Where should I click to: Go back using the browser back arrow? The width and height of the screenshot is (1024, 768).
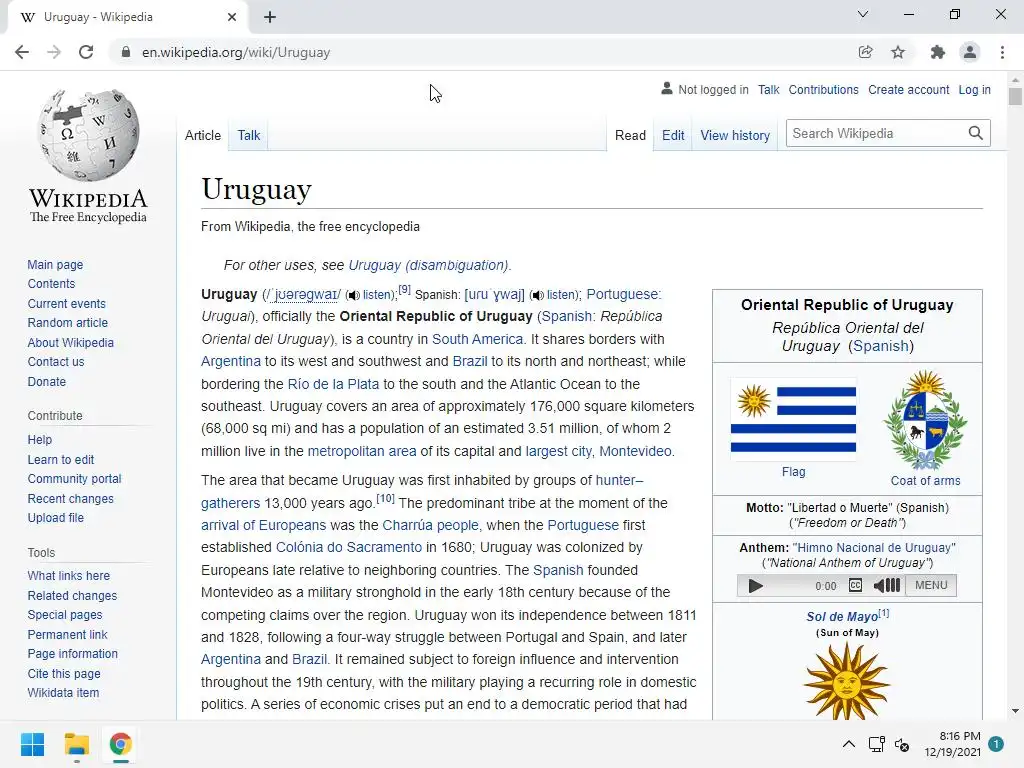click(x=22, y=52)
